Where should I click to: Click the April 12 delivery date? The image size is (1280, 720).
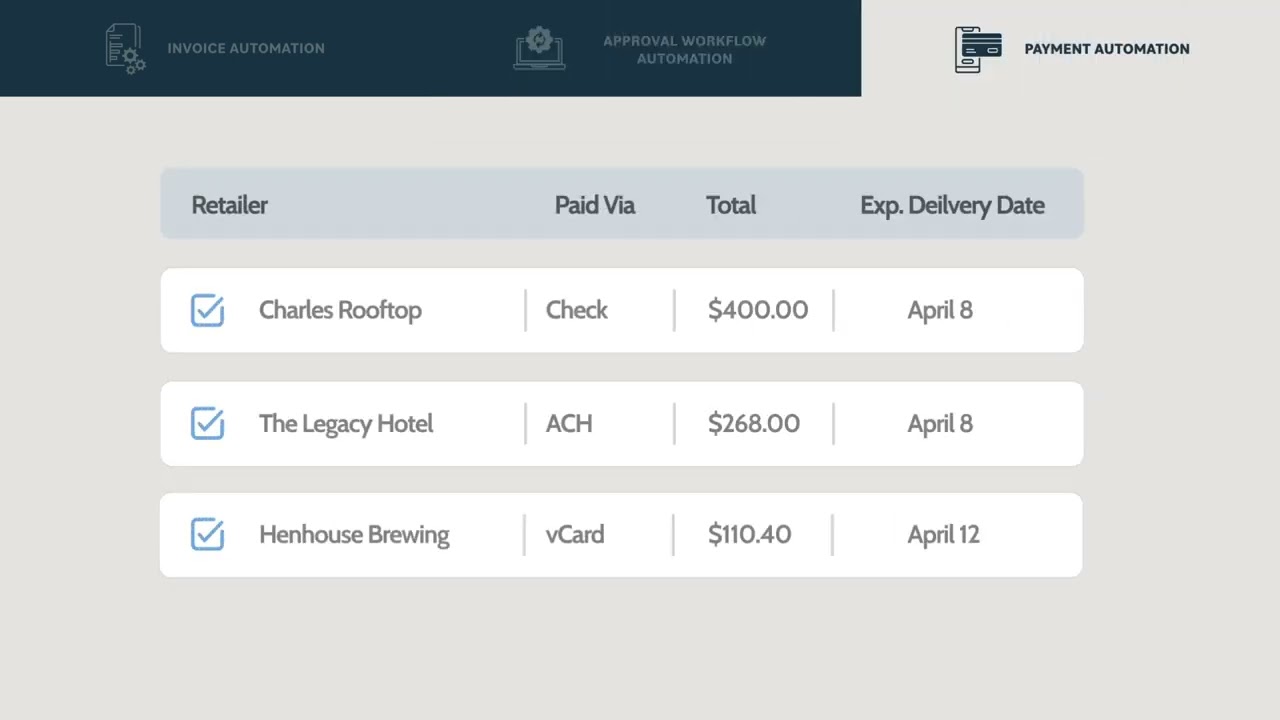pyautogui.click(x=943, y=535)
